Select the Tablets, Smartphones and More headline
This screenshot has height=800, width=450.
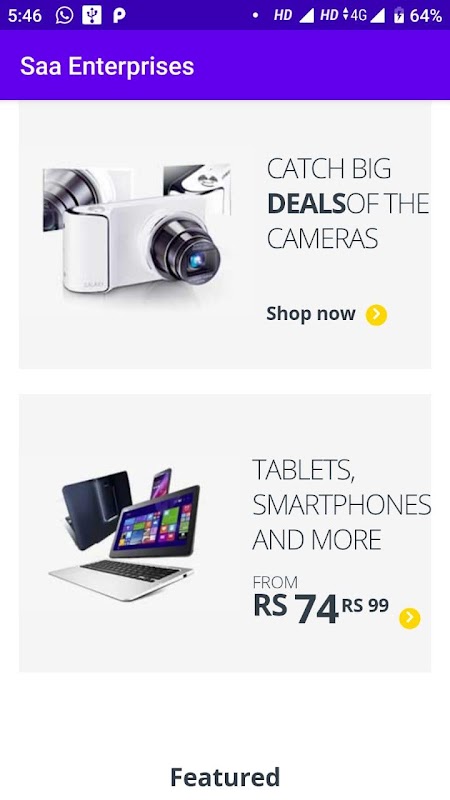pos(341,505)
